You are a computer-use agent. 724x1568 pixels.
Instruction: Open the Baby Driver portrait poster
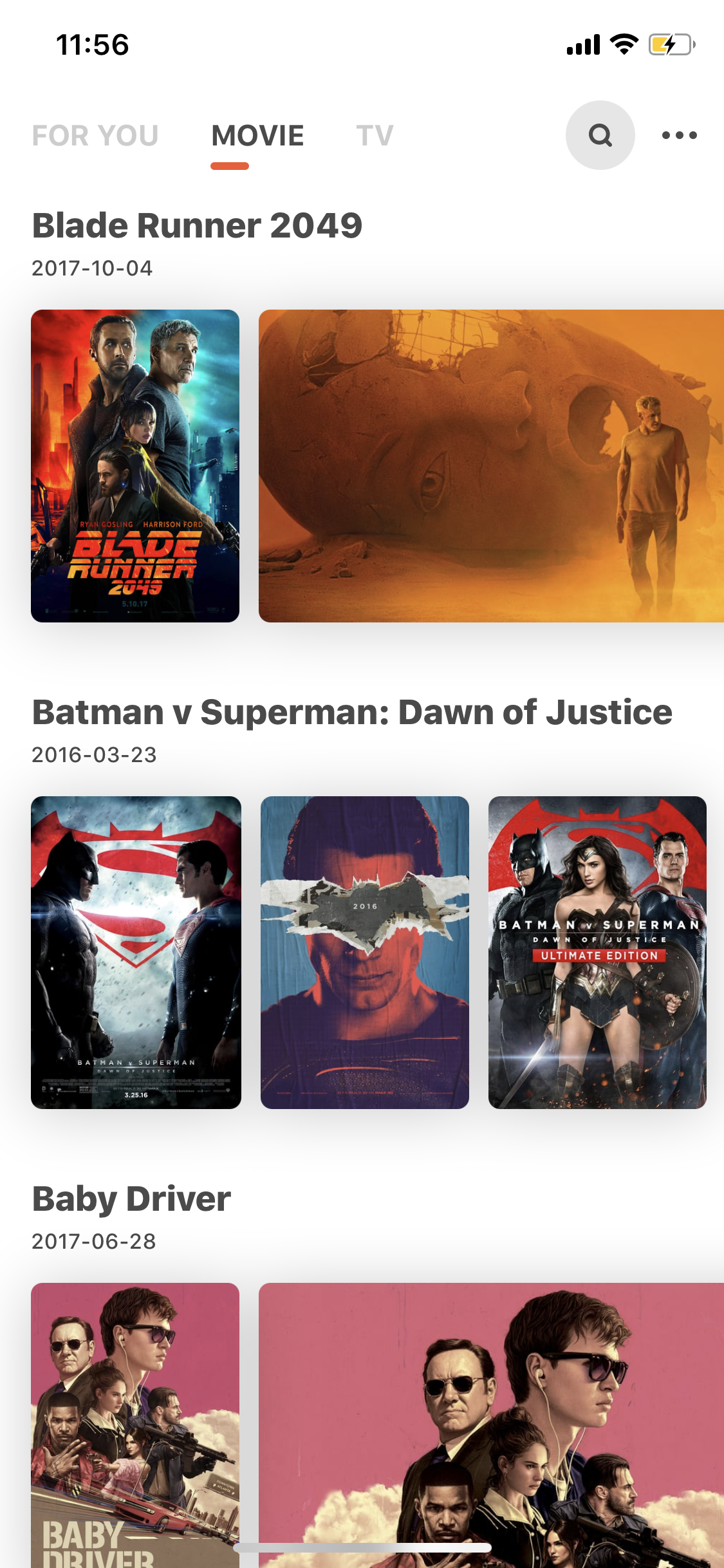tap(135, 1425)
